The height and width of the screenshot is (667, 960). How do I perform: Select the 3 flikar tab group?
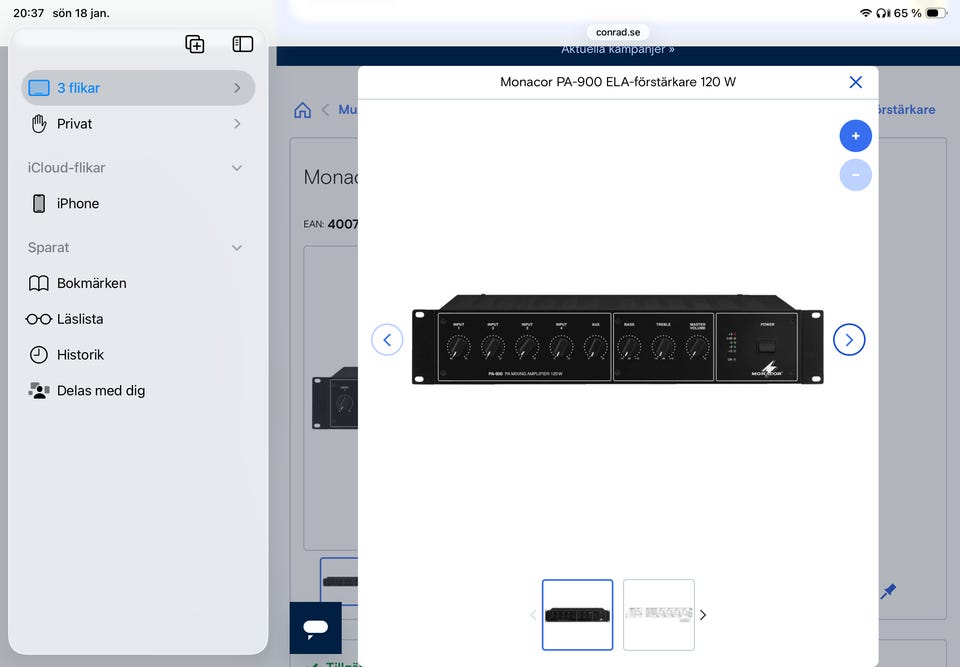[x=138, y=88]
